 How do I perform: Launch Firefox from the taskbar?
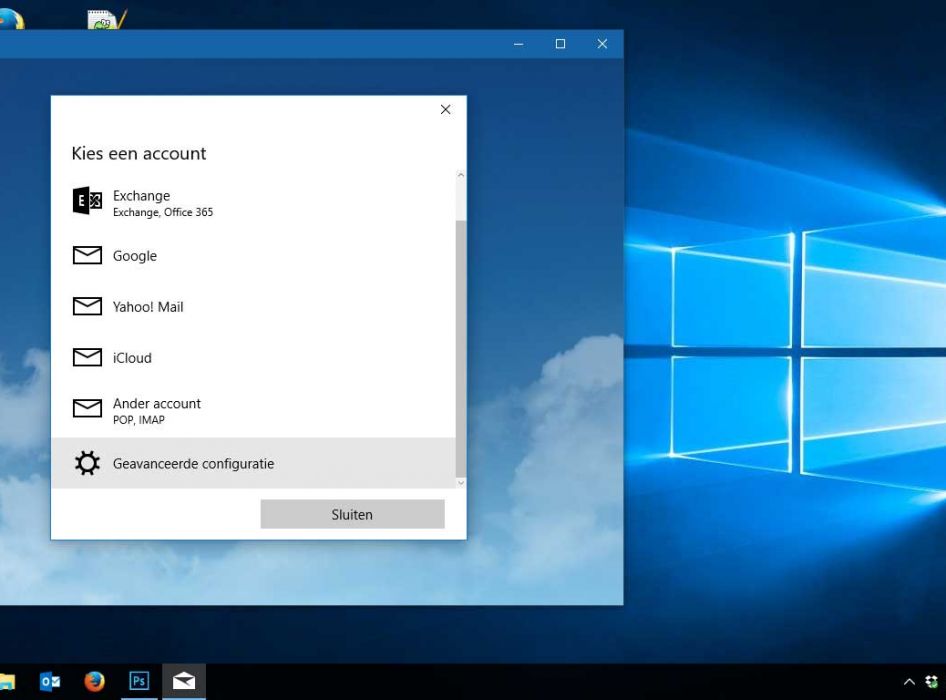point(94,682)
